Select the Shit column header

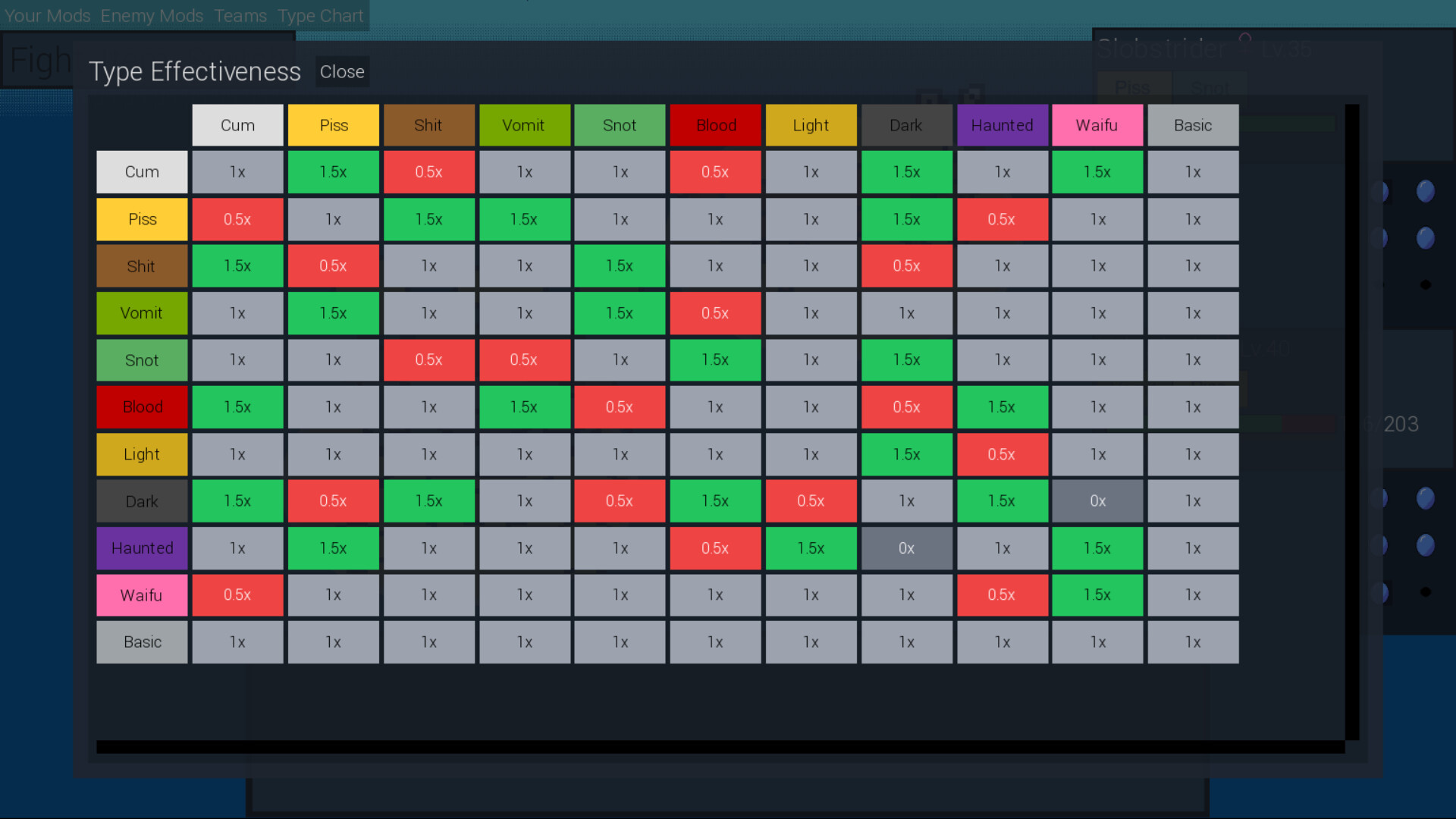point(428,125)
